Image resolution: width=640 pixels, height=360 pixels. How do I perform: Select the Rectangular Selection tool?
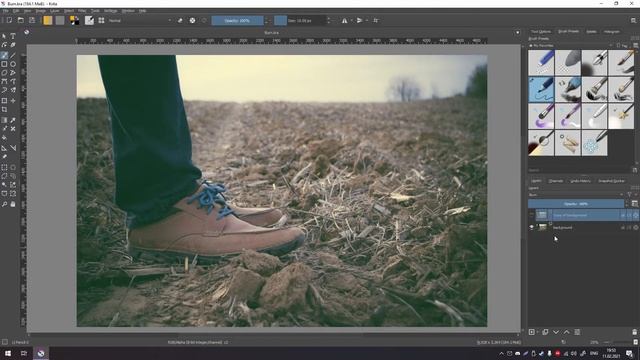(4, 167)
